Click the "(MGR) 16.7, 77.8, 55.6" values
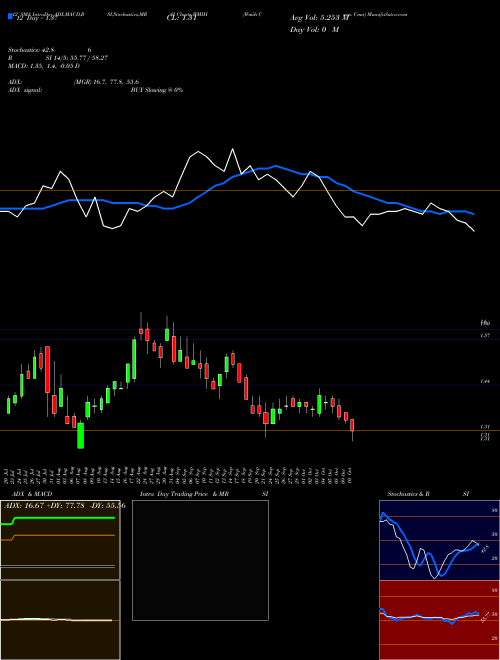The image size is (500, 660). (x=106, y=82)
